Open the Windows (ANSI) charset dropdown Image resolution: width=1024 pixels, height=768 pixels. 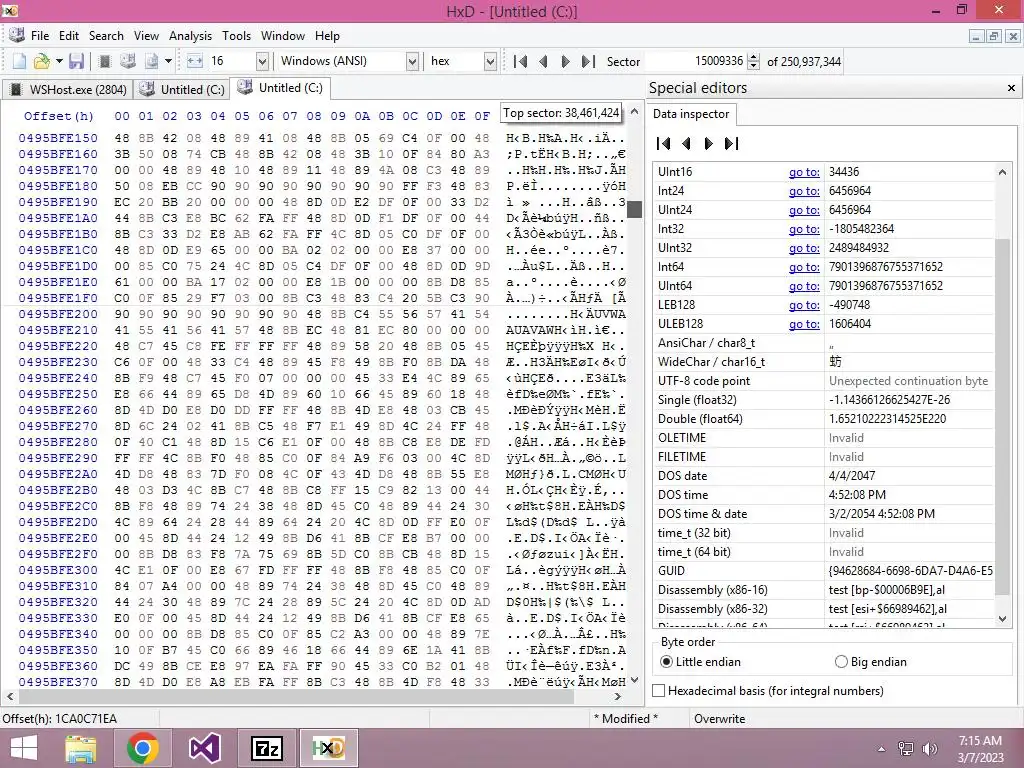click(412, 61)
